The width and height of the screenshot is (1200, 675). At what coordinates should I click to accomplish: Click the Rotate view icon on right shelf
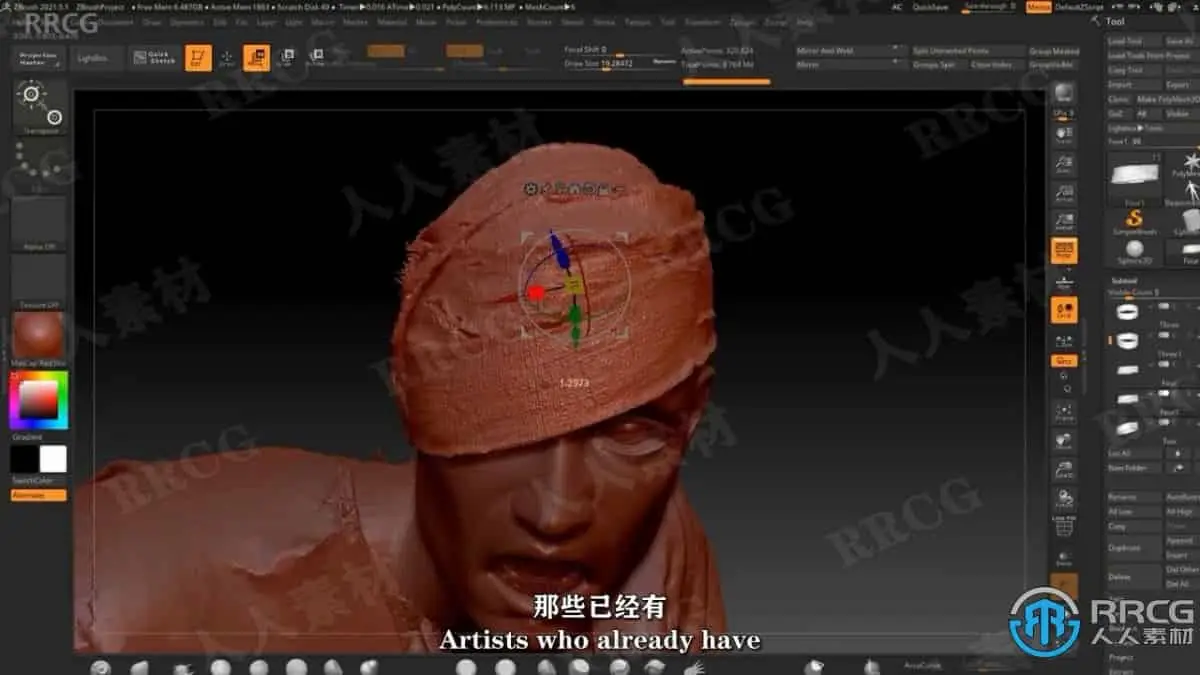point(1064,499)
